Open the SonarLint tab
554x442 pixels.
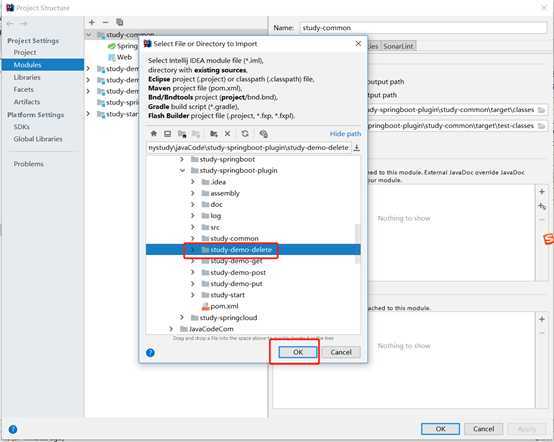pos(398,46)
